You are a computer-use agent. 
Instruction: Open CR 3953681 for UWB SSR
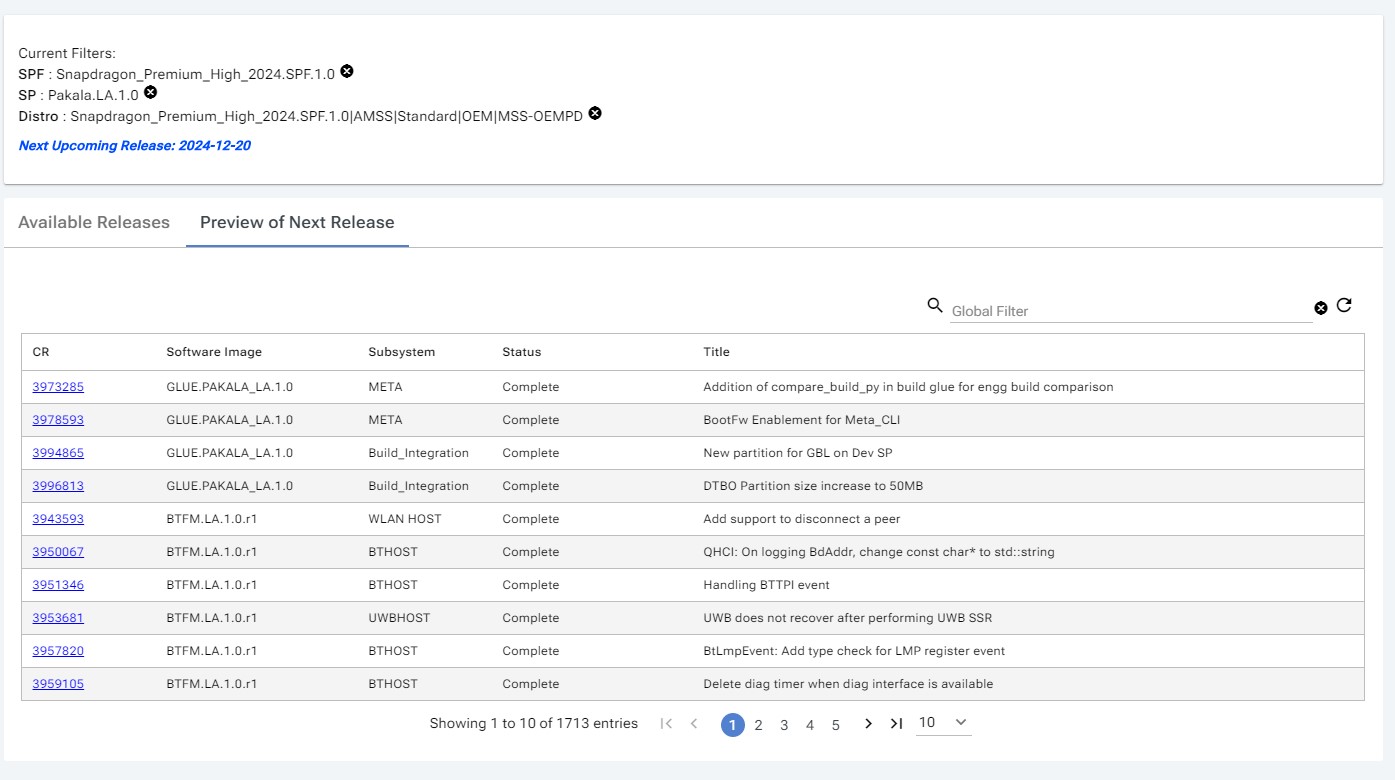[x=58, y=618]
